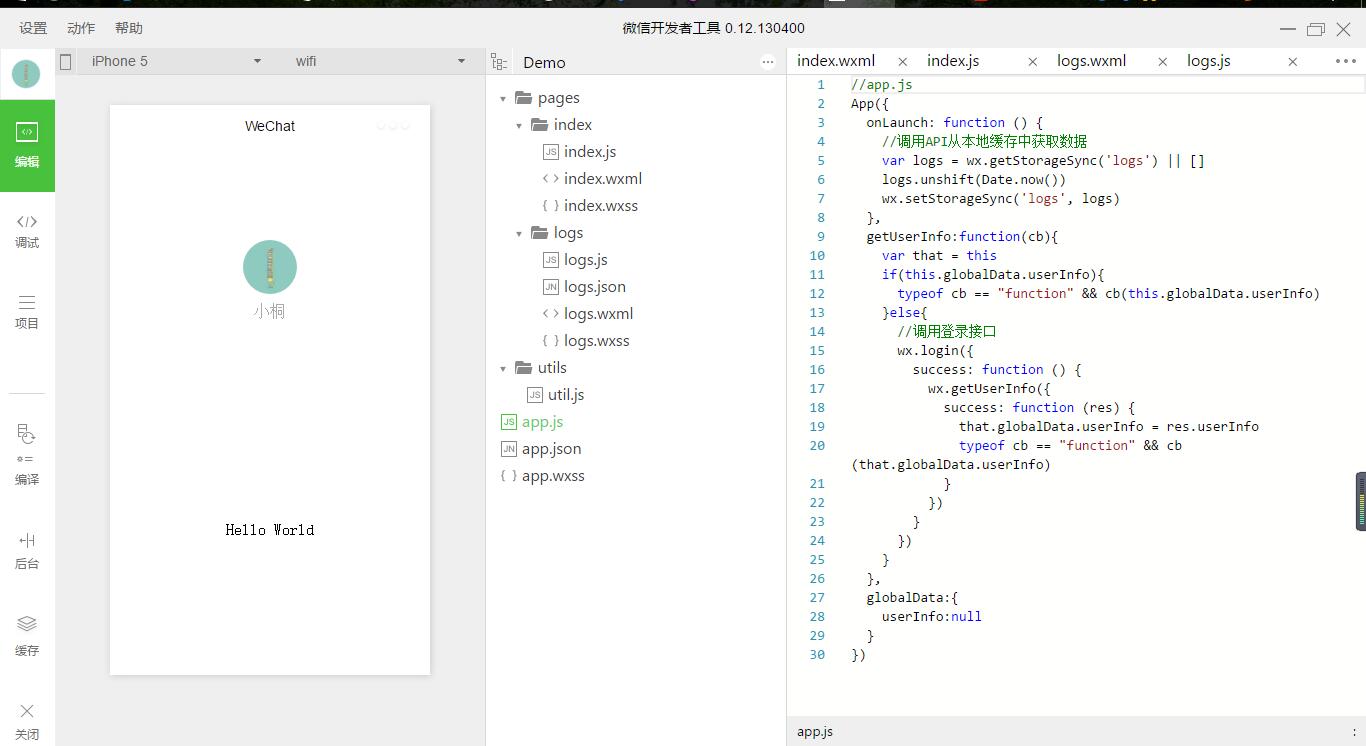
Task: Click the braces icon of app.wxss file
Action: point(509,476)
